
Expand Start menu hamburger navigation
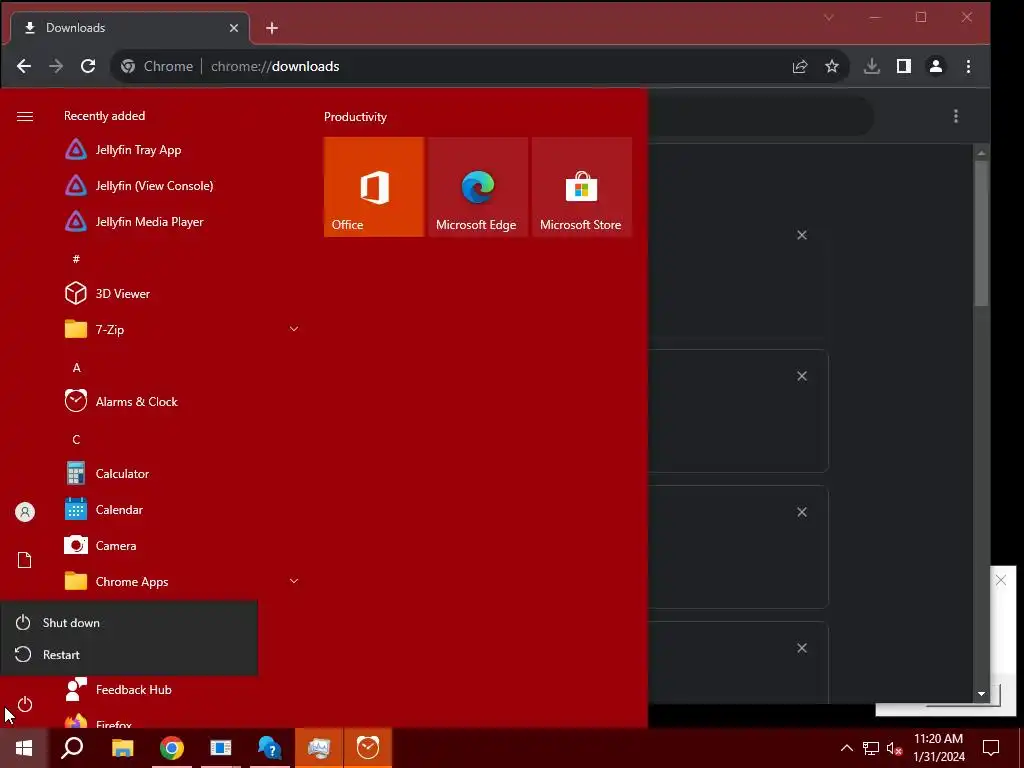25,116
